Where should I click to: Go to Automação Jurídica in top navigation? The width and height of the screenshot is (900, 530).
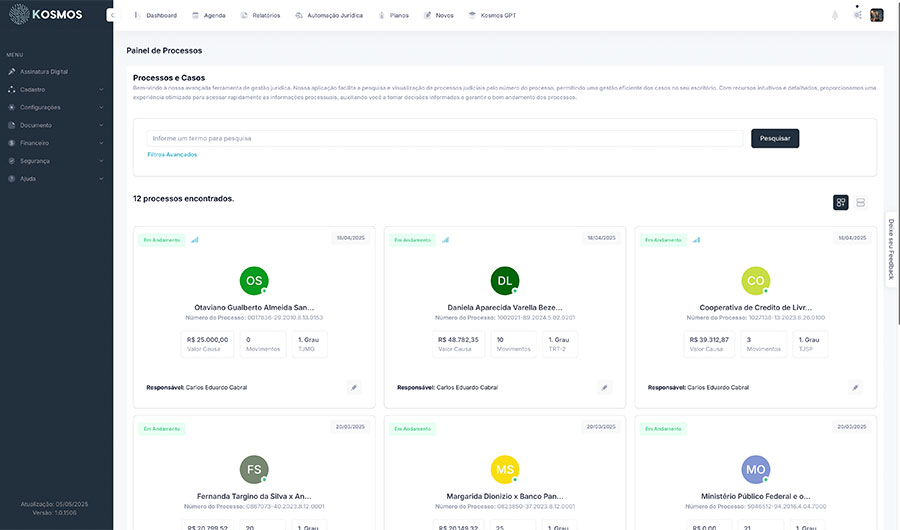(x=329, y=16)
